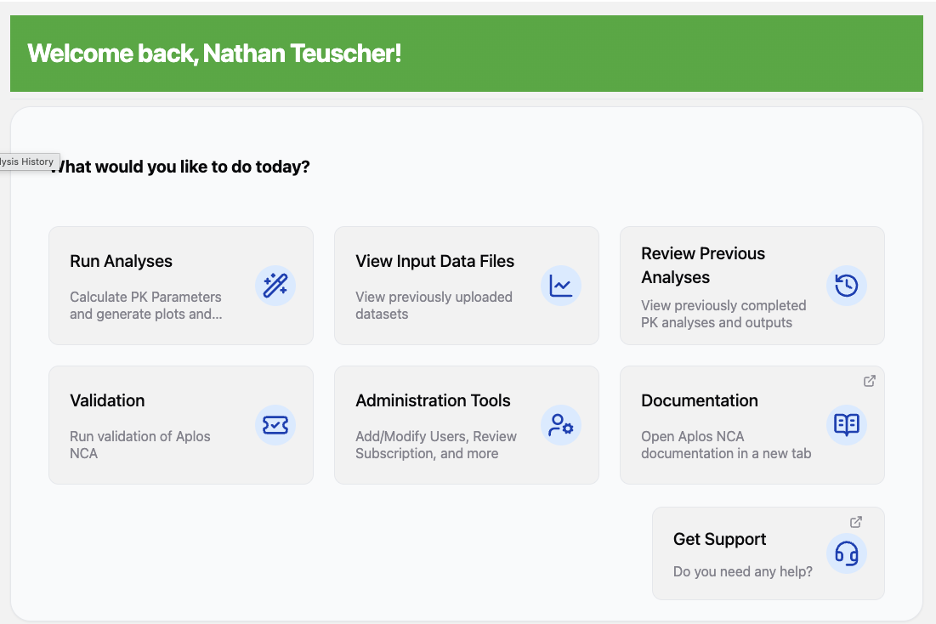Click the user gear icon for Administration Tools
Image resolution: width=936 pixels, height=624 pixels.
coord(561,425)
